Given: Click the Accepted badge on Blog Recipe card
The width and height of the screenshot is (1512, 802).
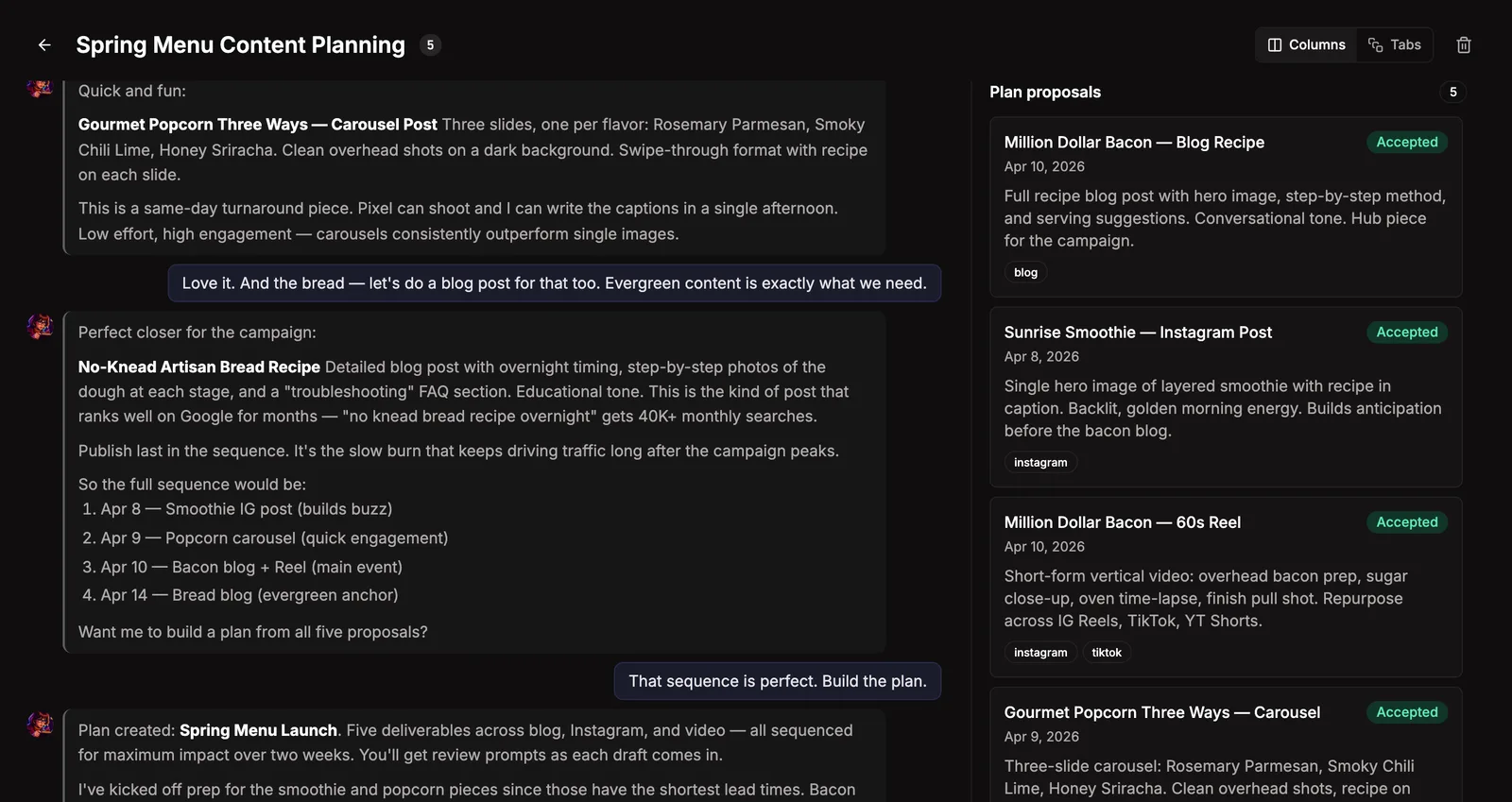Looking at the screenshot, I should 1406,142.
